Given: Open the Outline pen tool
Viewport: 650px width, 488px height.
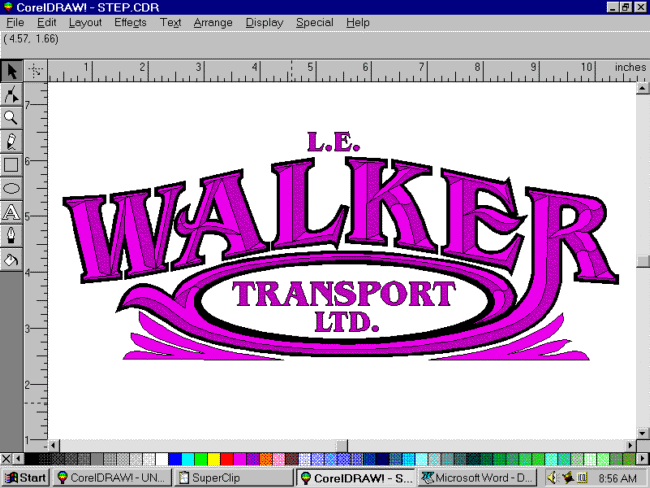Looking at the screenshot, I should pos(11,236).
